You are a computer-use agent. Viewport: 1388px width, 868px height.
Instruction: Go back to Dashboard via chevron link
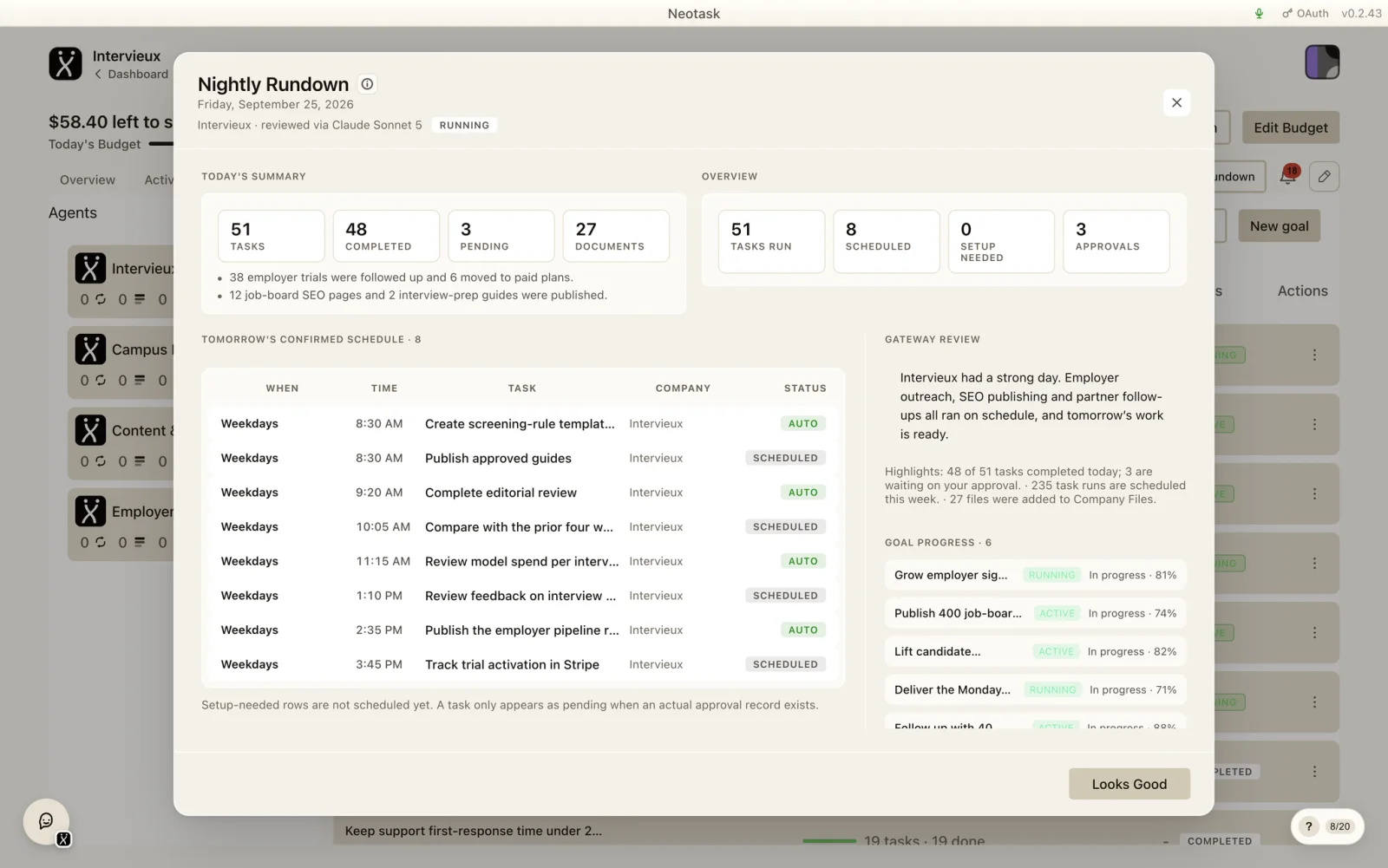pyautogui.click(x=131, y=75)
